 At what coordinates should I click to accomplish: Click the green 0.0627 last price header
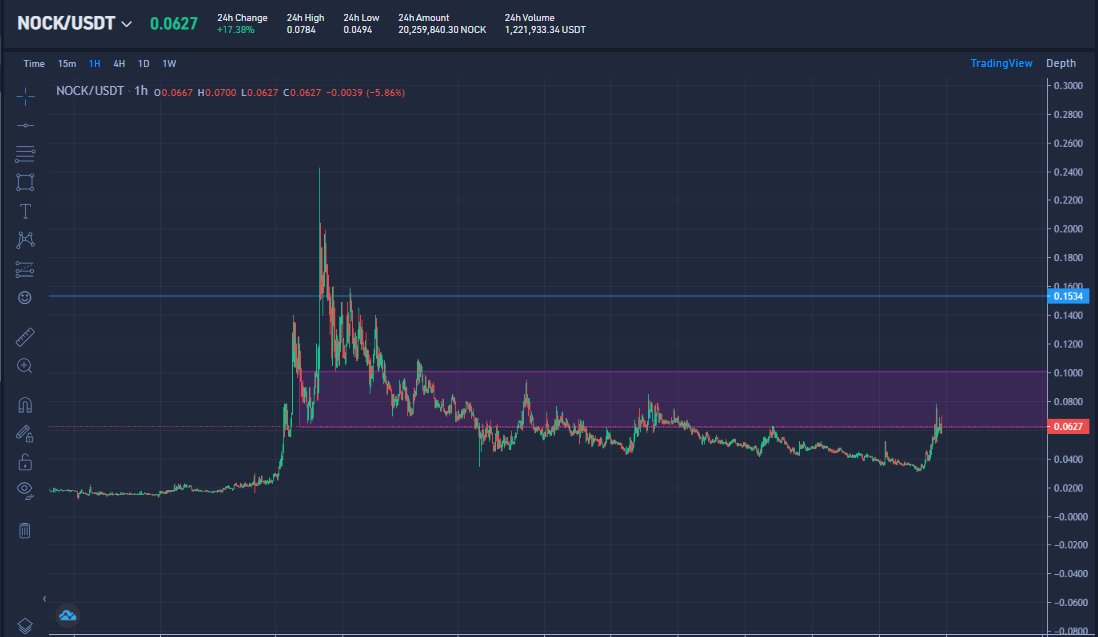point(174,24)
